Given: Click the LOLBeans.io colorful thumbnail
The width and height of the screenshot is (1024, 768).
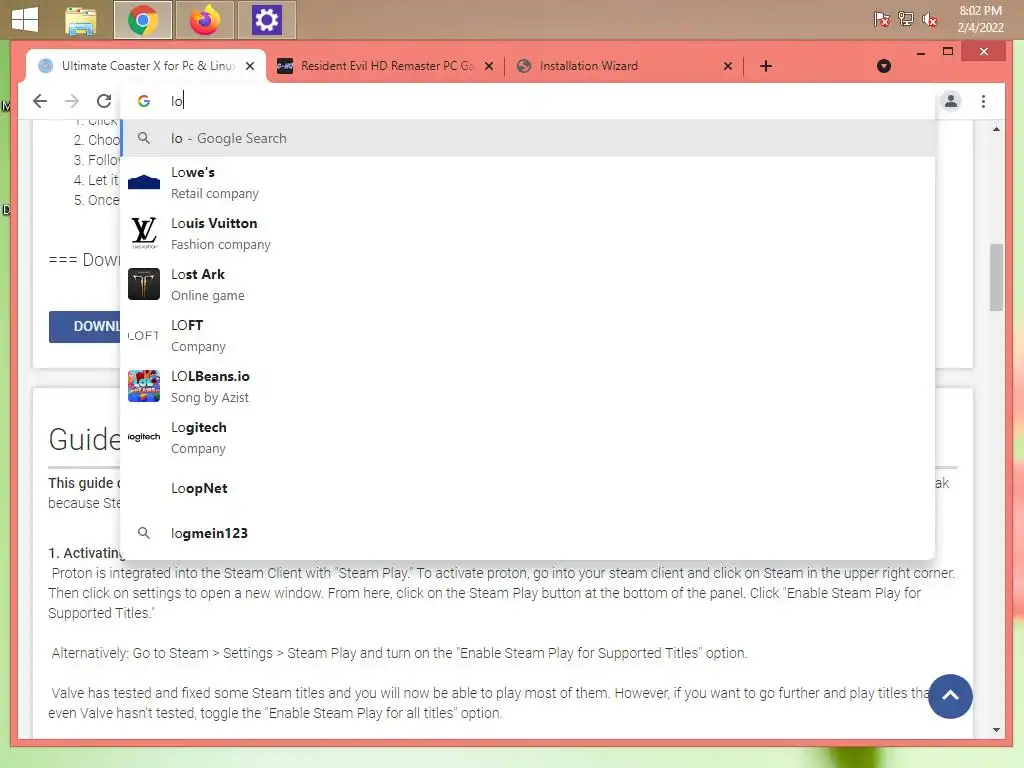Looking at the screenshot, I should [144, 386].
